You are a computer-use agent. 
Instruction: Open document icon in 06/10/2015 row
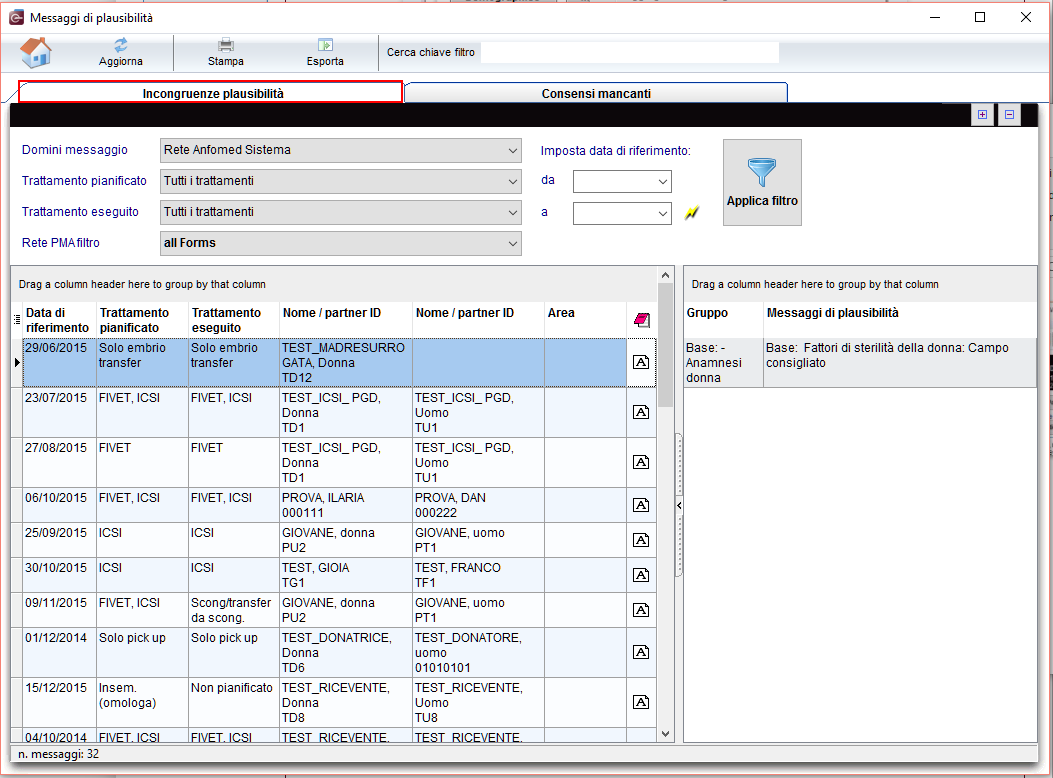[x=641, y=505]
